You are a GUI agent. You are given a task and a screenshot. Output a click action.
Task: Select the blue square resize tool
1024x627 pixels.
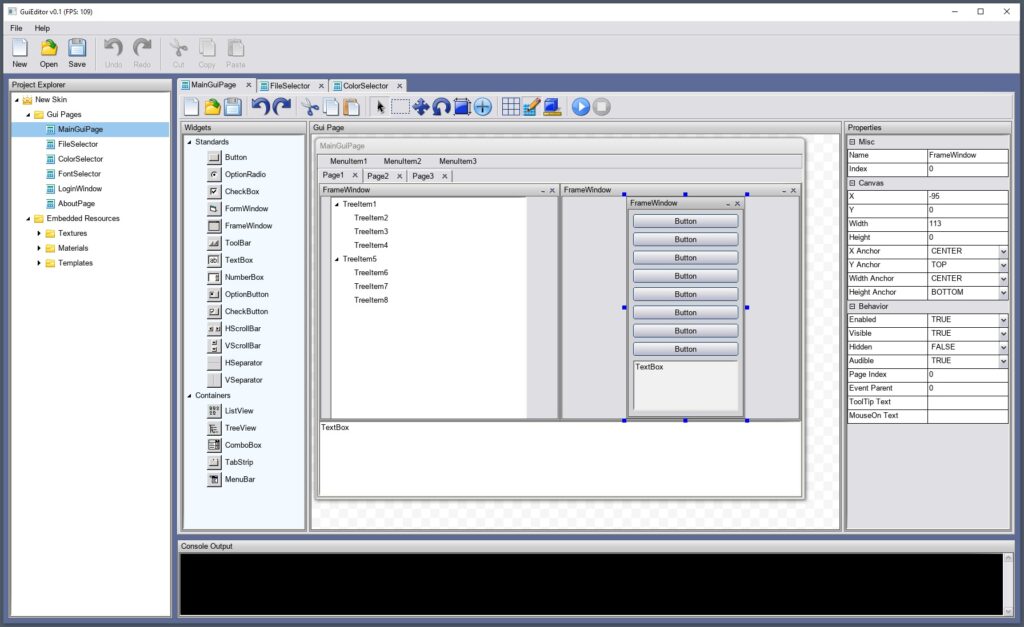click(462, 106)
